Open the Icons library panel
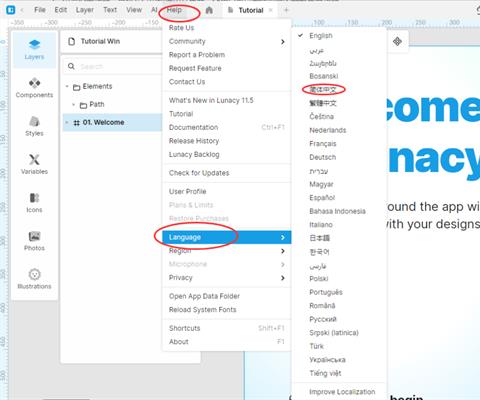 coord(34,203)
